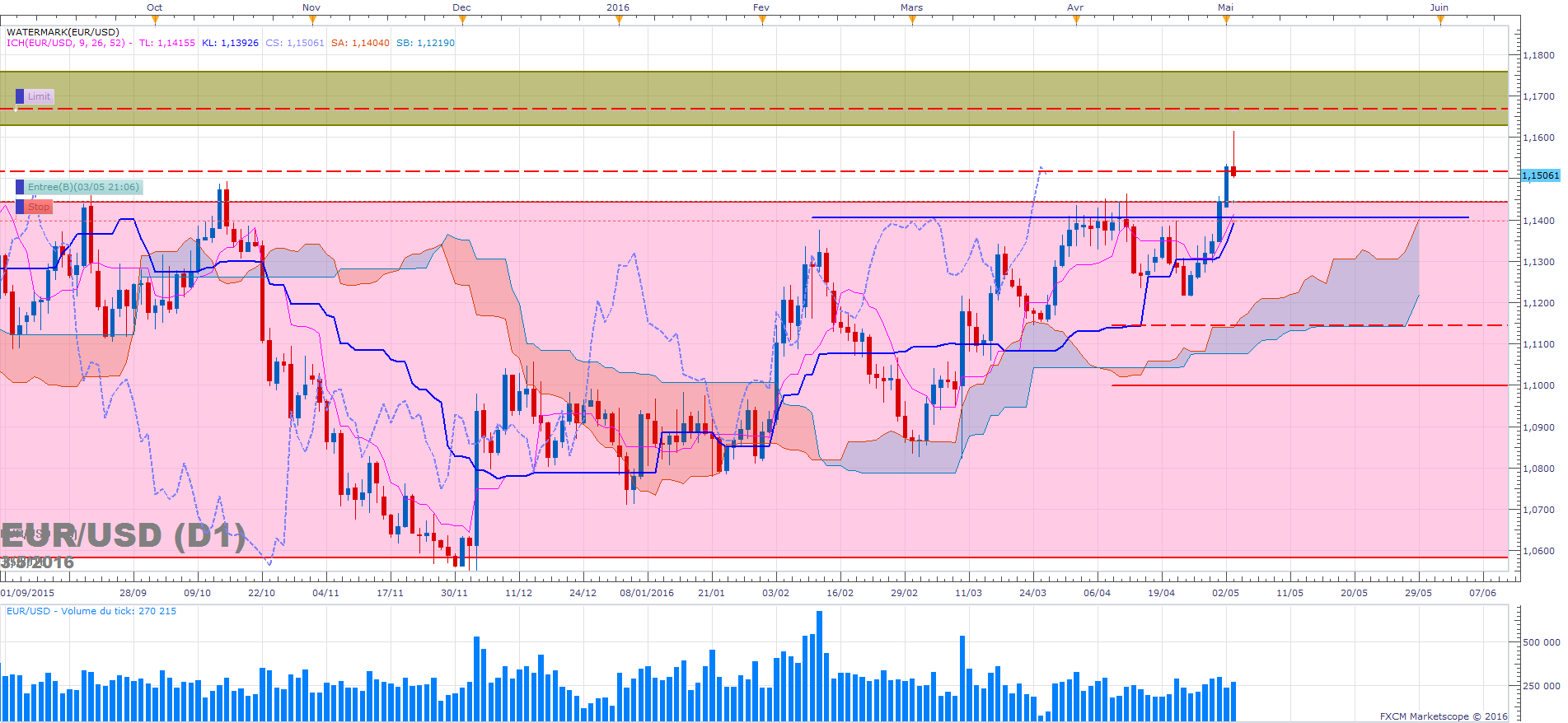Click the red Stop order label
The width and height of the screenshot is (1568, 723).
tap(39, 208)
